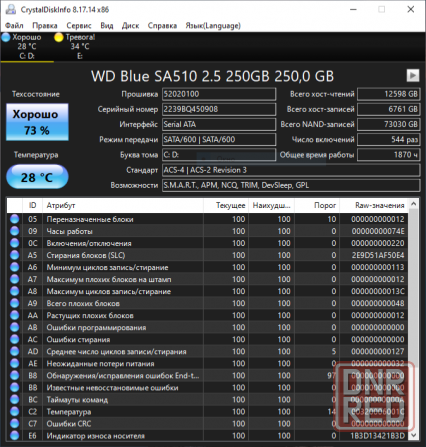Click status circle for Ошибки стирания row

pyautogui.click(x=14, y=339)
